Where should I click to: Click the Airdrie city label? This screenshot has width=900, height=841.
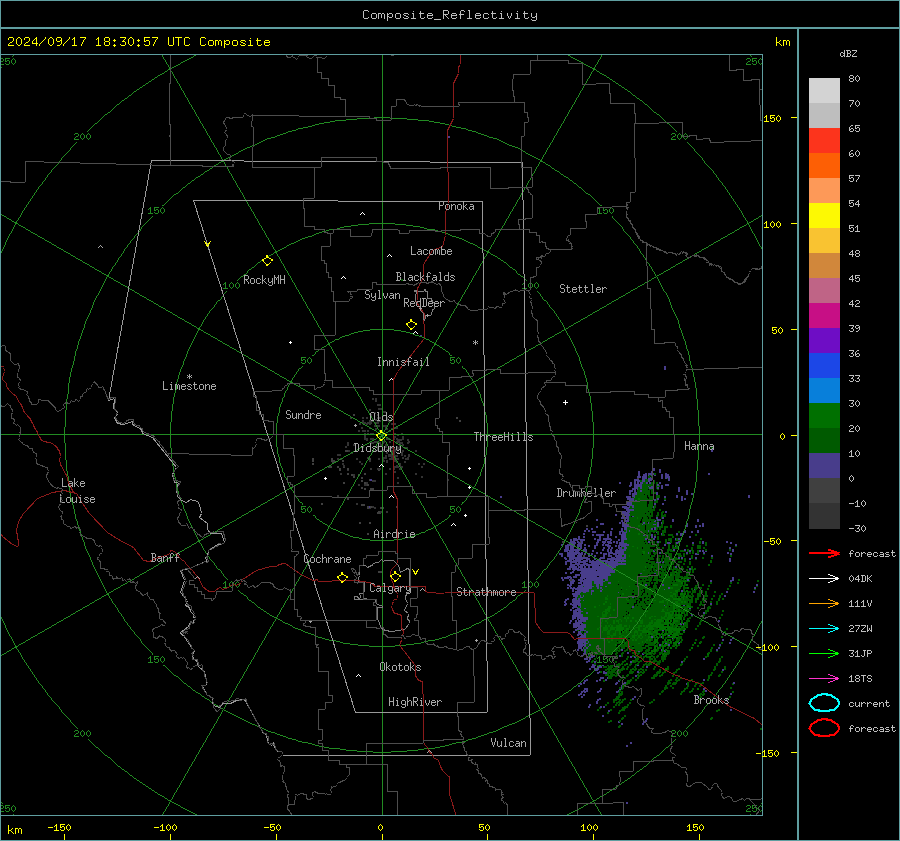click(x=394, y=534)
